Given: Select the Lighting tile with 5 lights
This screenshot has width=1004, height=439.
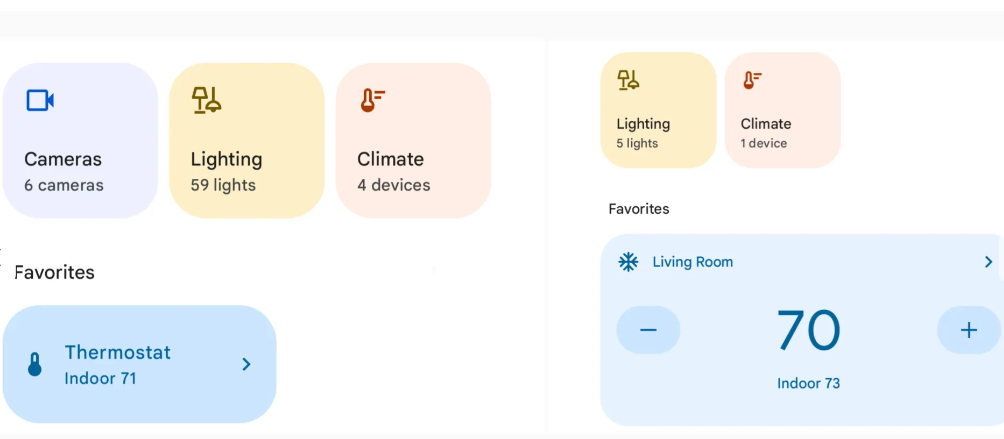Looking at the screenshot, I should (x=658, y=110).
